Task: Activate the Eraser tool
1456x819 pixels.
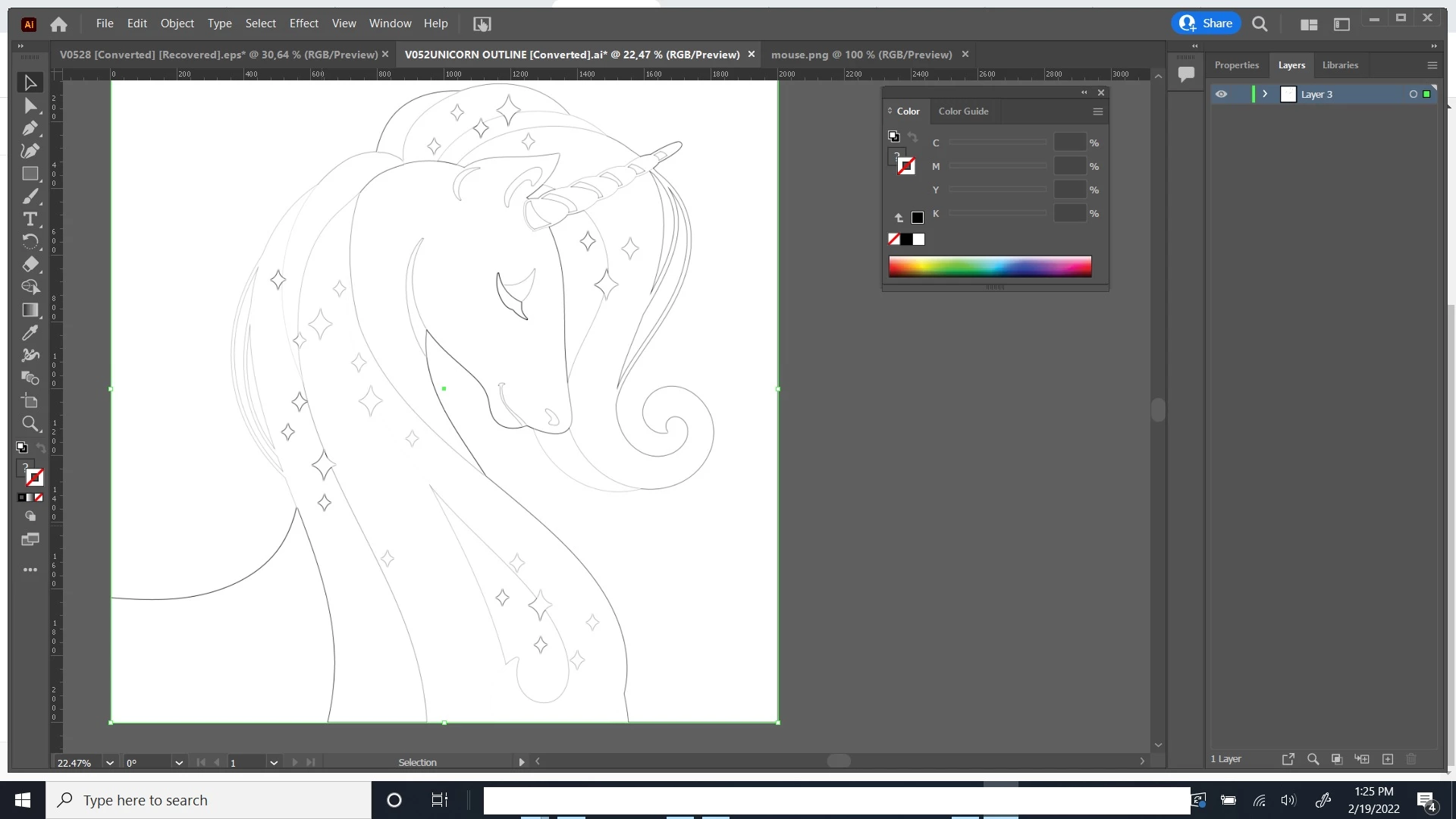Action: coord(30,265)
